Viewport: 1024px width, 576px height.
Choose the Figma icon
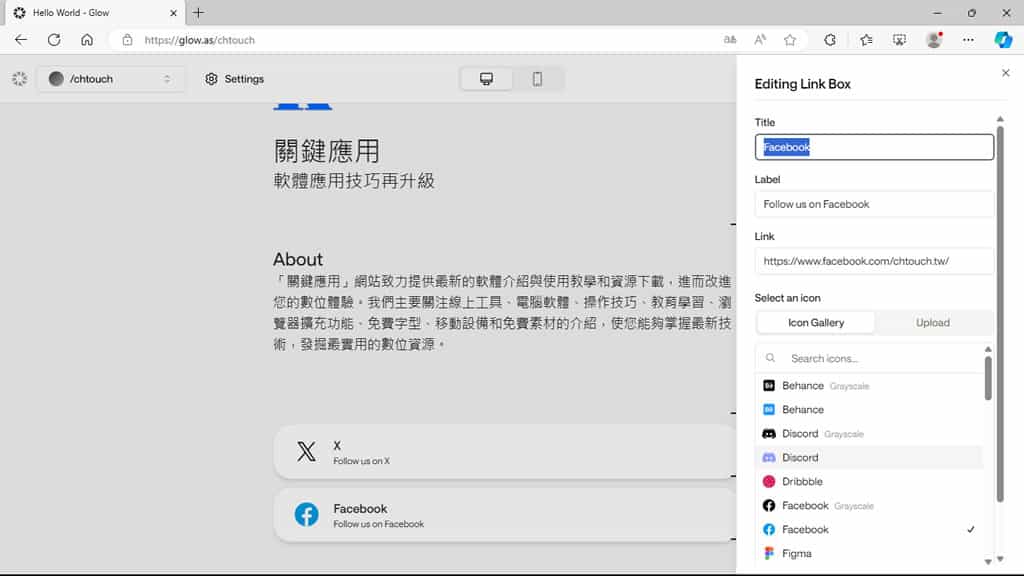click(x=871, y=553)
